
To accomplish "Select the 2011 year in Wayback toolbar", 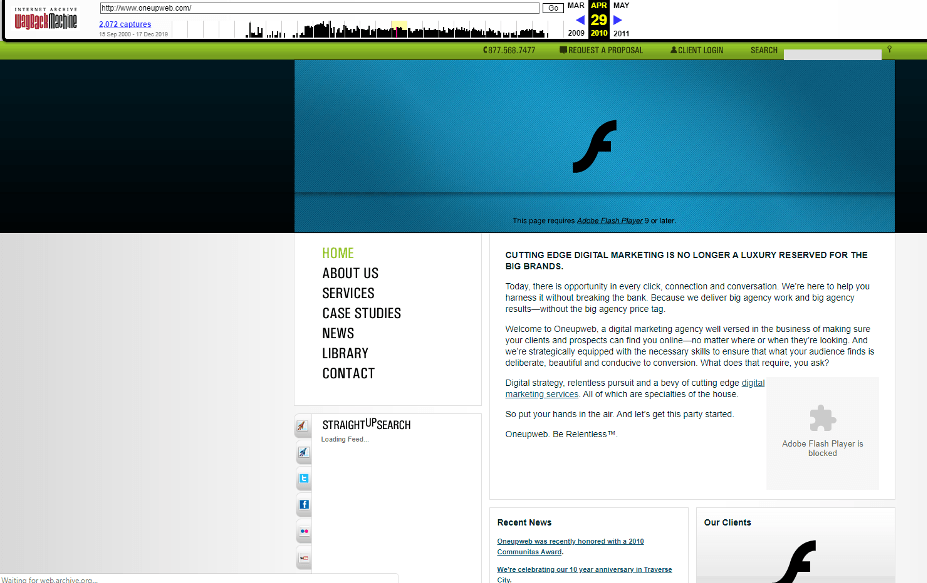I will (621, 33).
